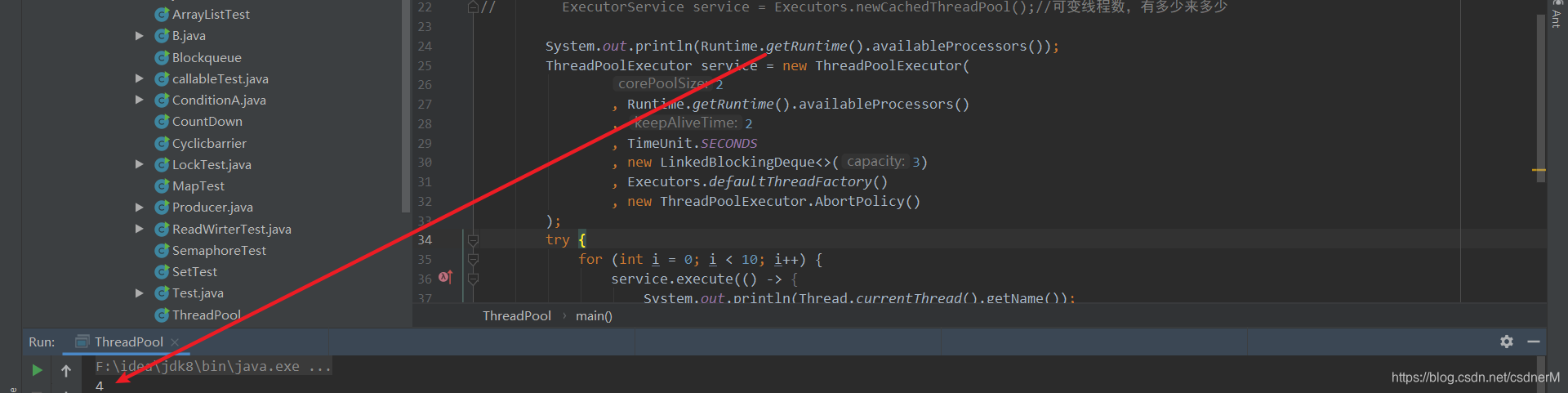Select the MapTest class
Screen dimensions: 1568x393
pyautogui.click(x=198, y=185)
